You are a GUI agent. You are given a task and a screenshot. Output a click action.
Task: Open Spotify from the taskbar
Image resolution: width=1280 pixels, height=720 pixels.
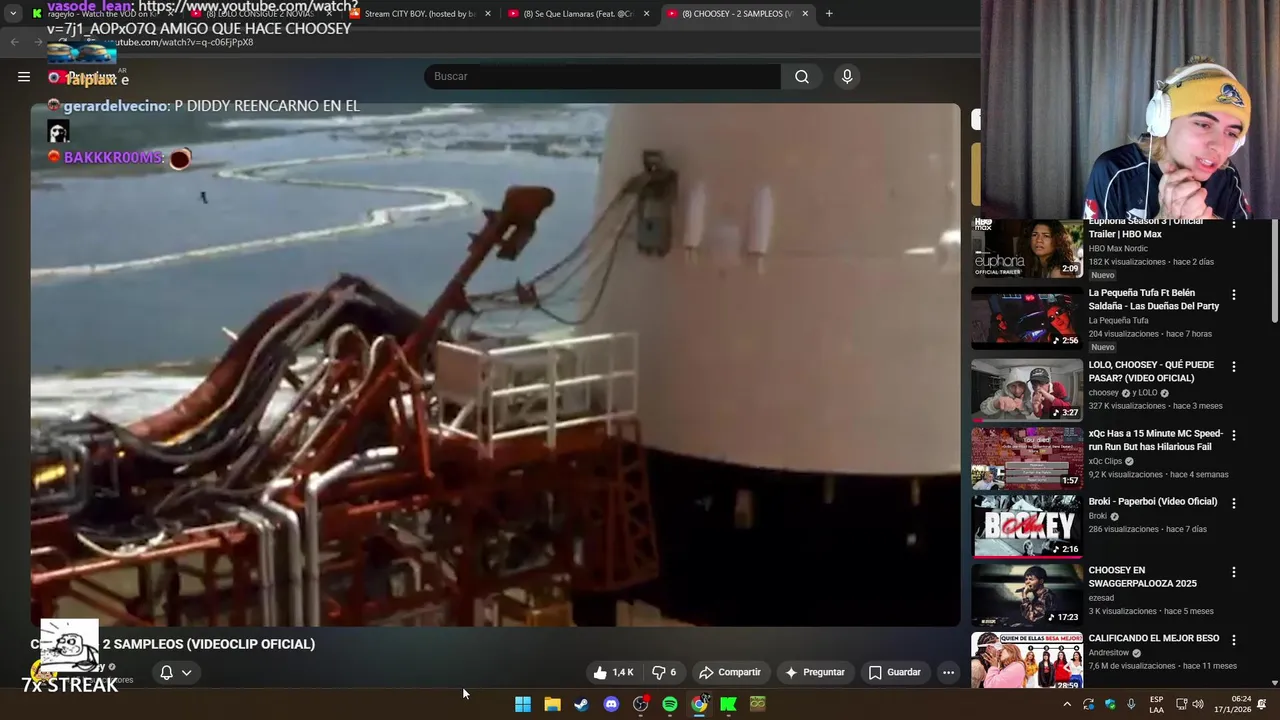[670, 704]
